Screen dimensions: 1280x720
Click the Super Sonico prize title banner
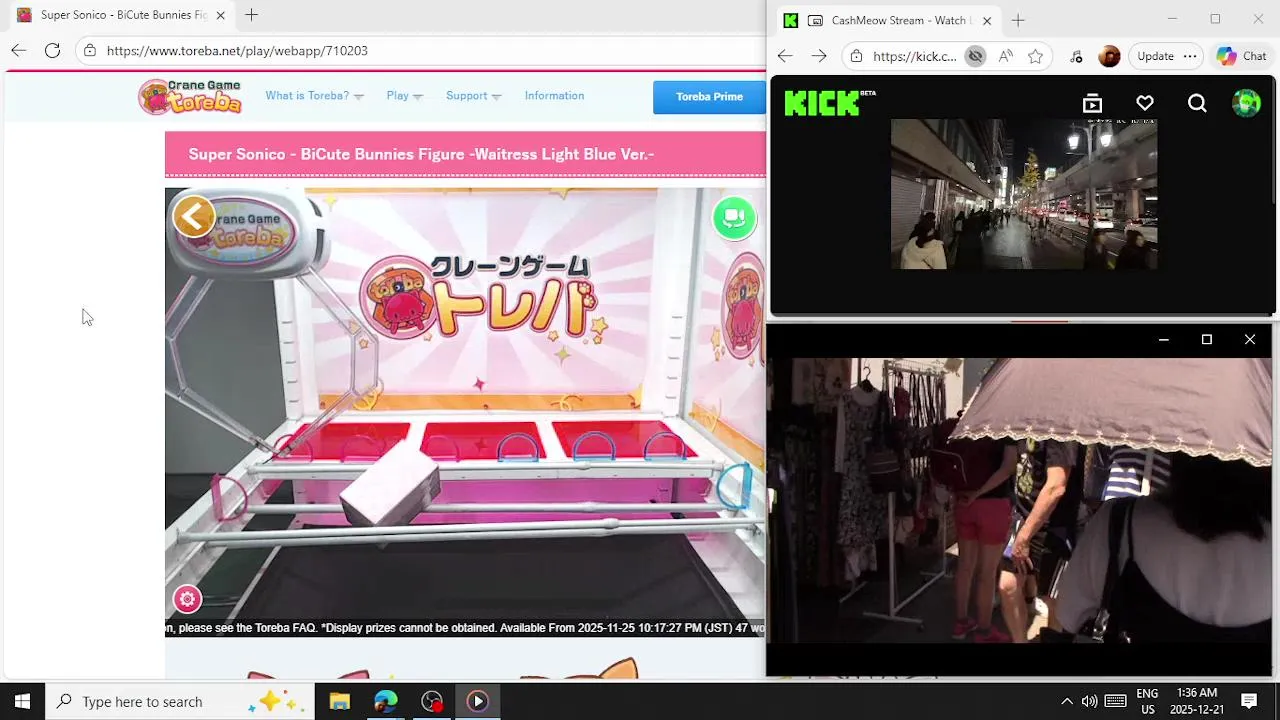click(465, 154)
